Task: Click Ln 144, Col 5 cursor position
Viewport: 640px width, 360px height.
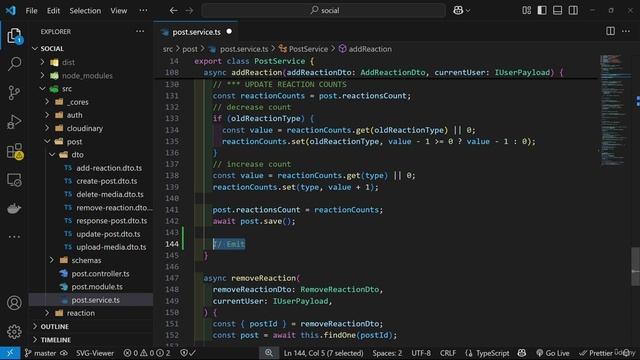Action: tap(323, 353)
